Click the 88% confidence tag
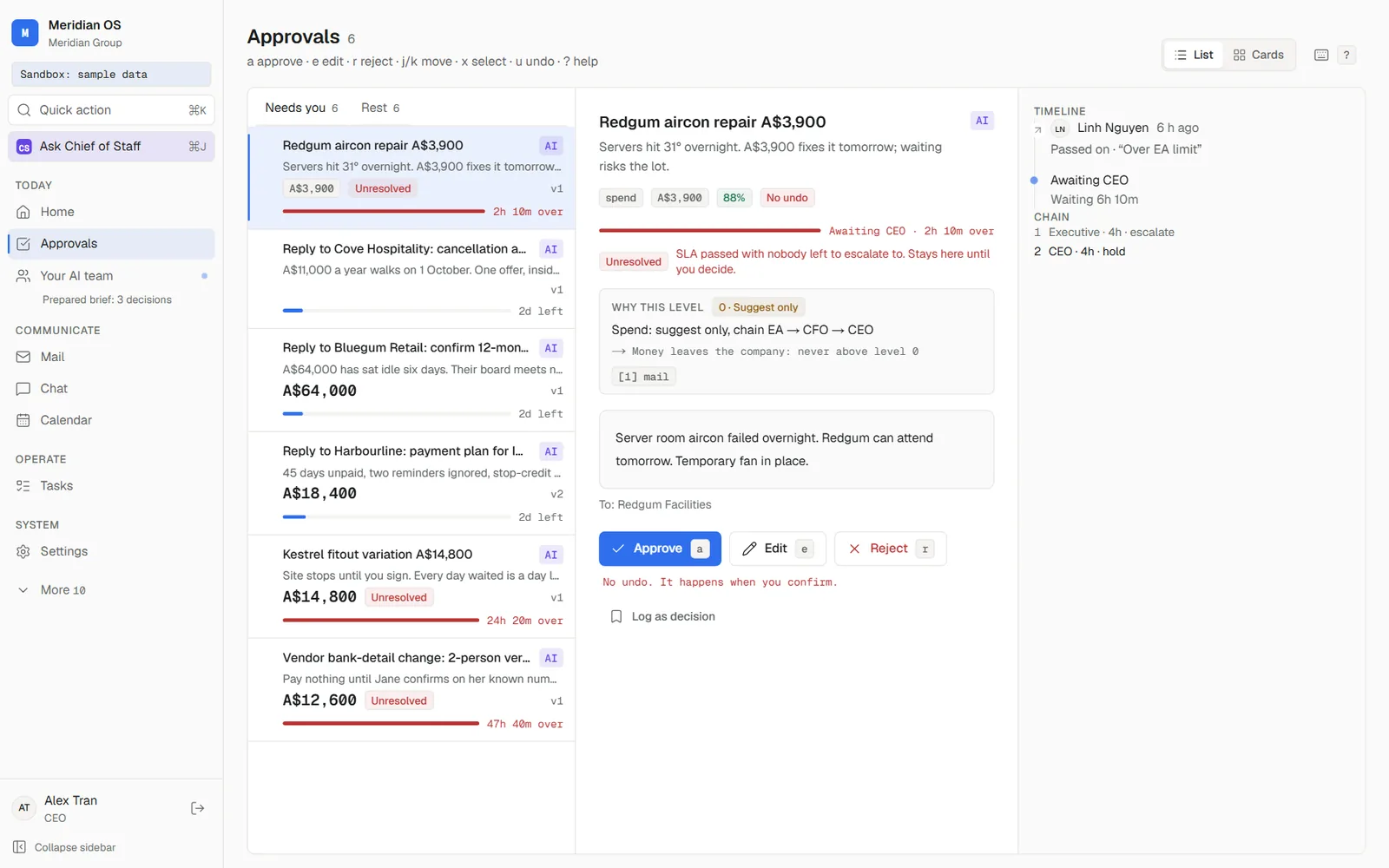 click(734, 198)
